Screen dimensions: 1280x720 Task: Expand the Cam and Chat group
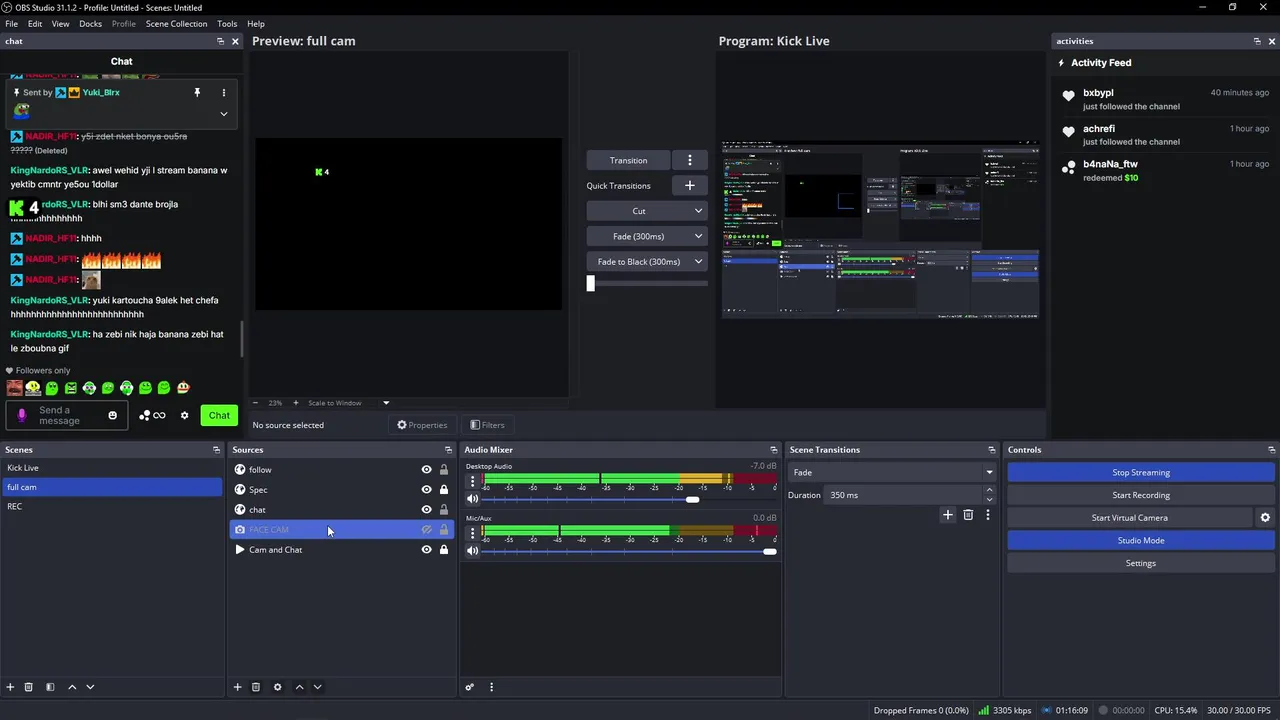point(239,550)
